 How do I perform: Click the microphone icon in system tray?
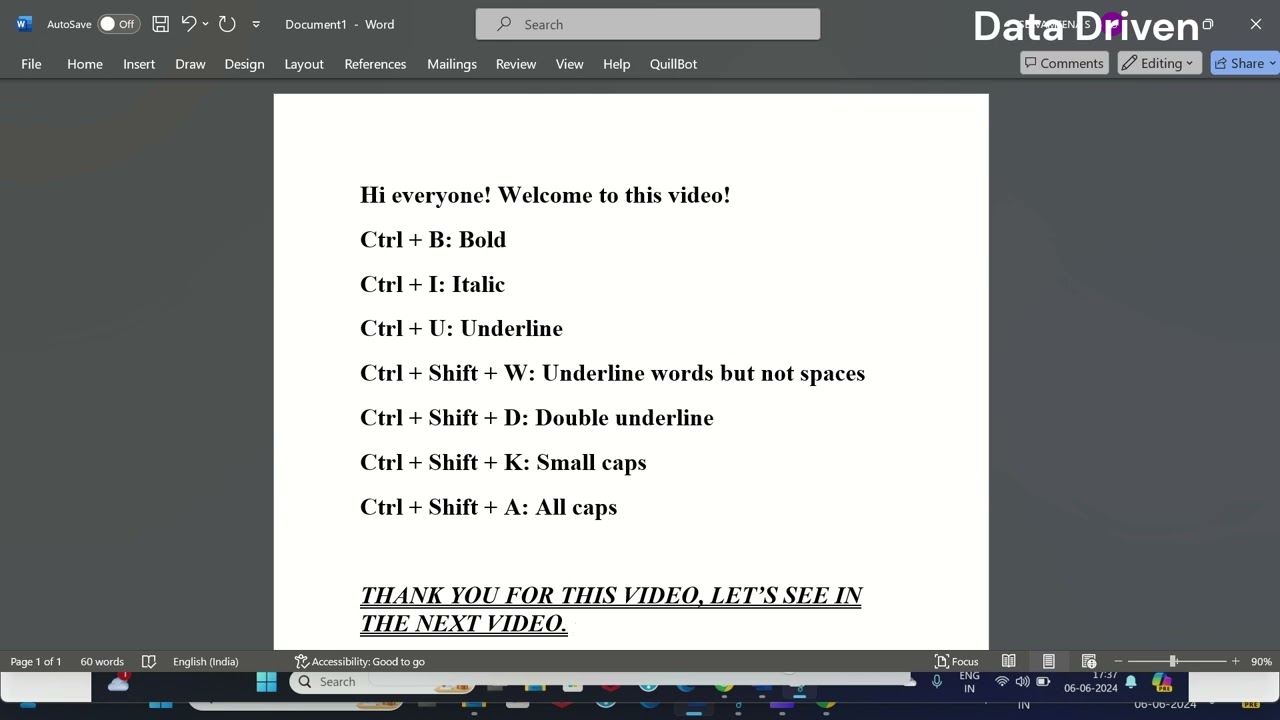936,682
